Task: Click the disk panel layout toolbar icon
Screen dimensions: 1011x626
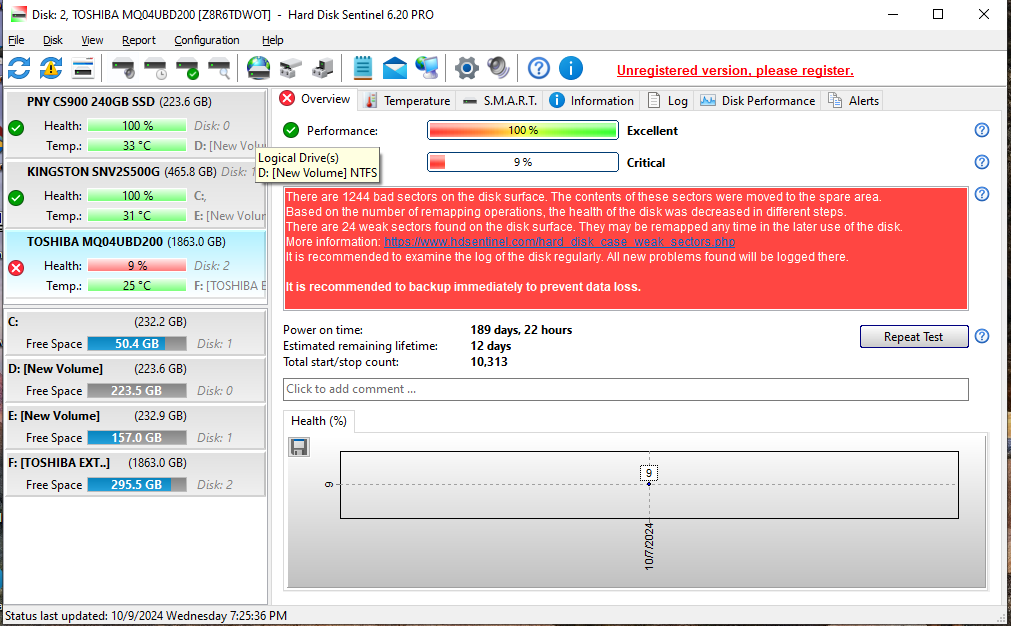Action: point(83,68)
